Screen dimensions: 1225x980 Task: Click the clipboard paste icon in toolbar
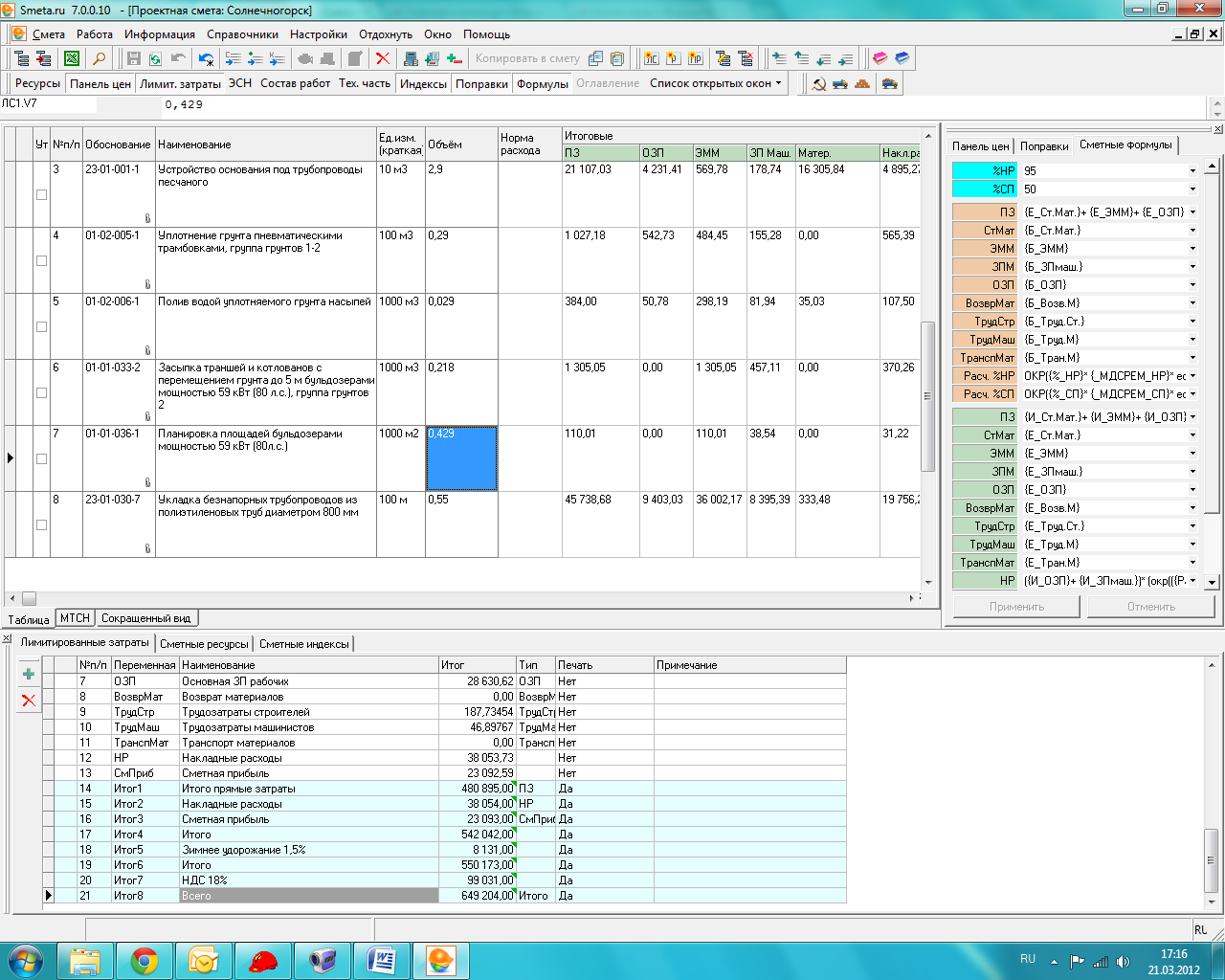tap(617, 58)
